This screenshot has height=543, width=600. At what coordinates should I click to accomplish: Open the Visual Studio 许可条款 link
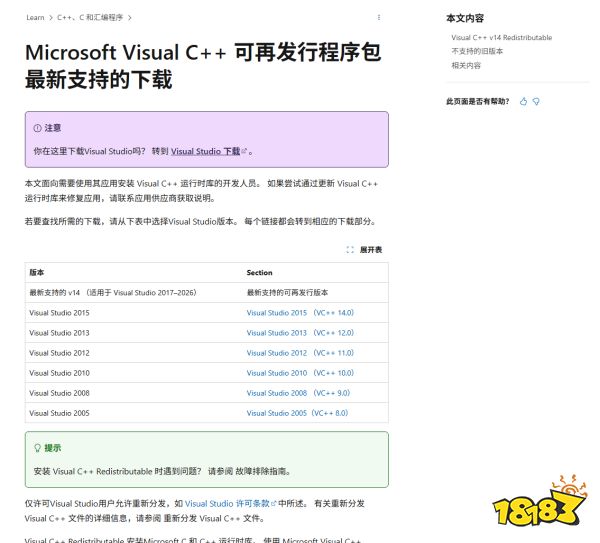click(x=227, y=504)
